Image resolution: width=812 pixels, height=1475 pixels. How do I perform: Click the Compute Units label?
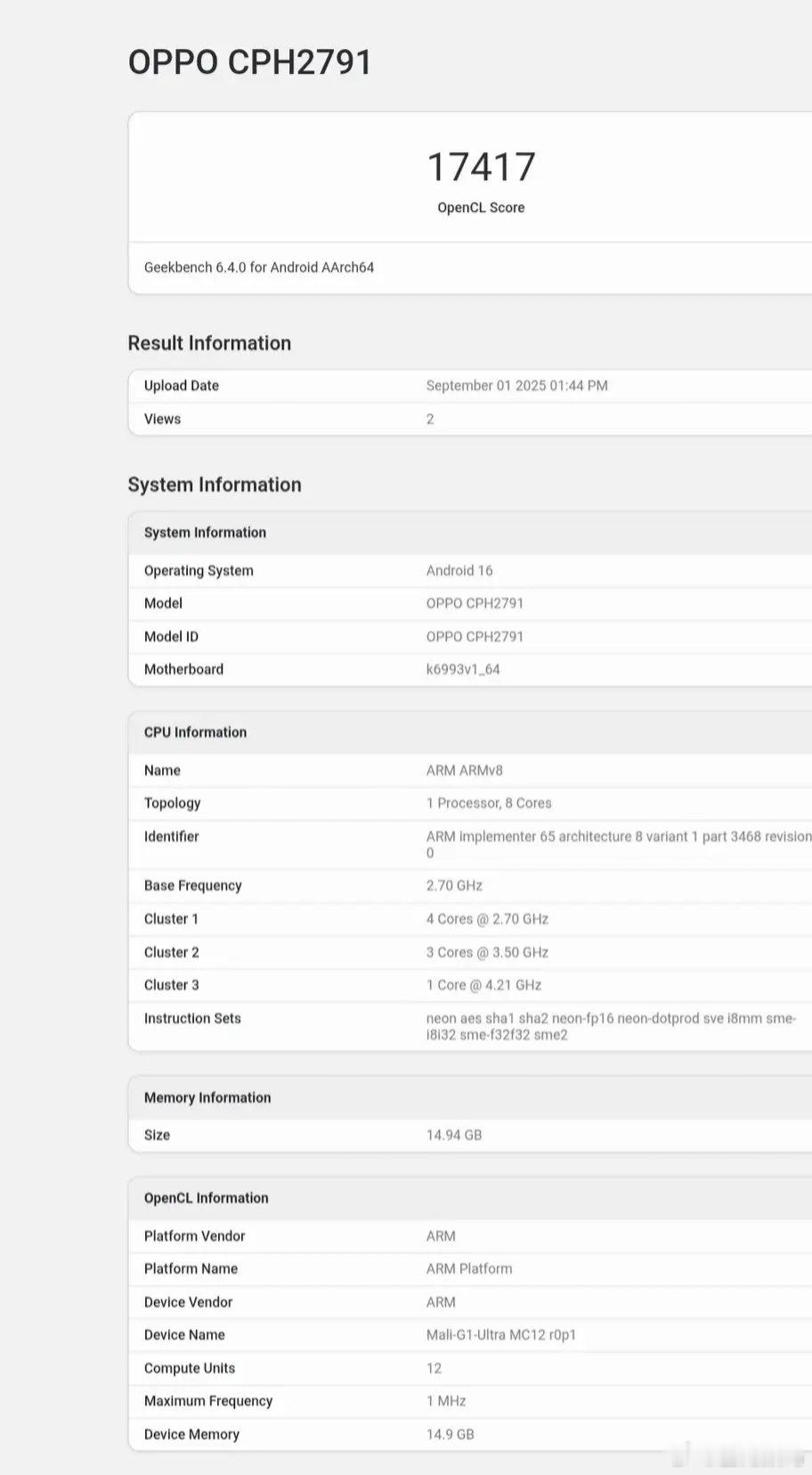(190, 1368)
